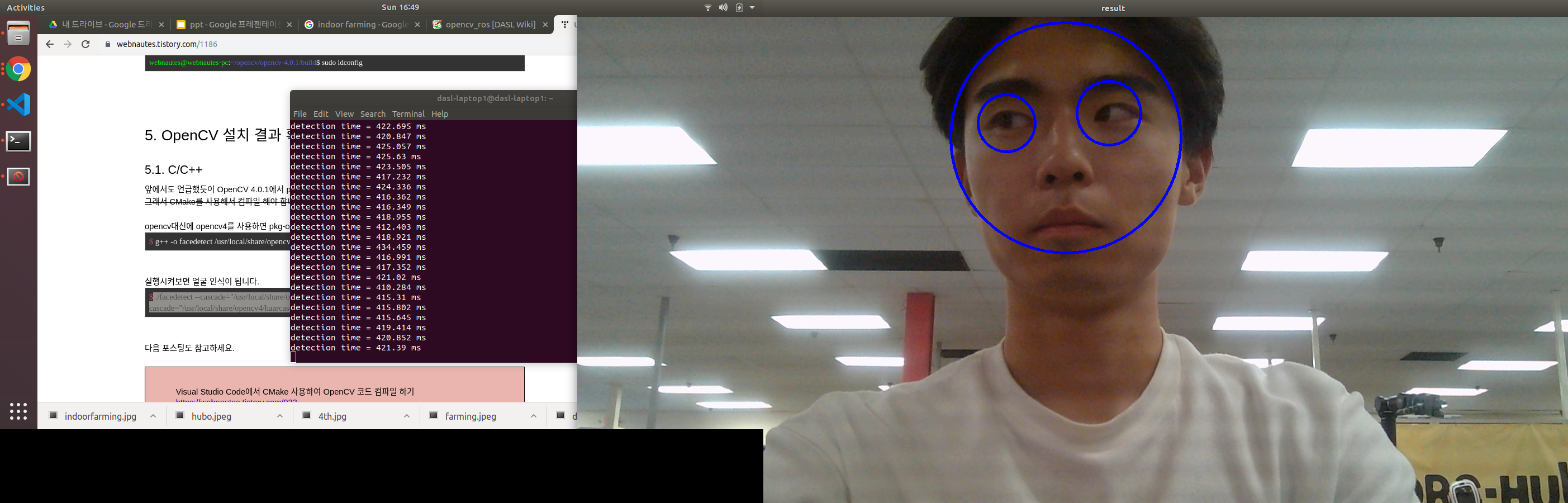Click the terminal title dasl-laptop1@dasl-laptop1
Image resolution: width=1568 pixels, height=503 pixels.
click(495, 98)
